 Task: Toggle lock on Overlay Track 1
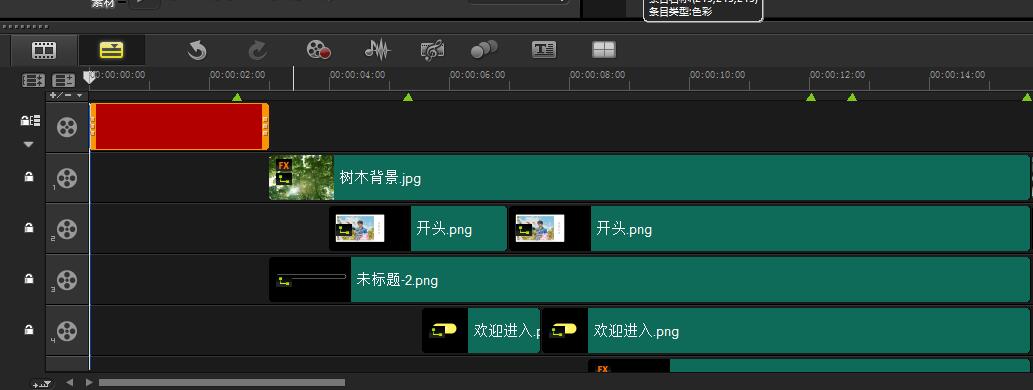coord(29,177)
